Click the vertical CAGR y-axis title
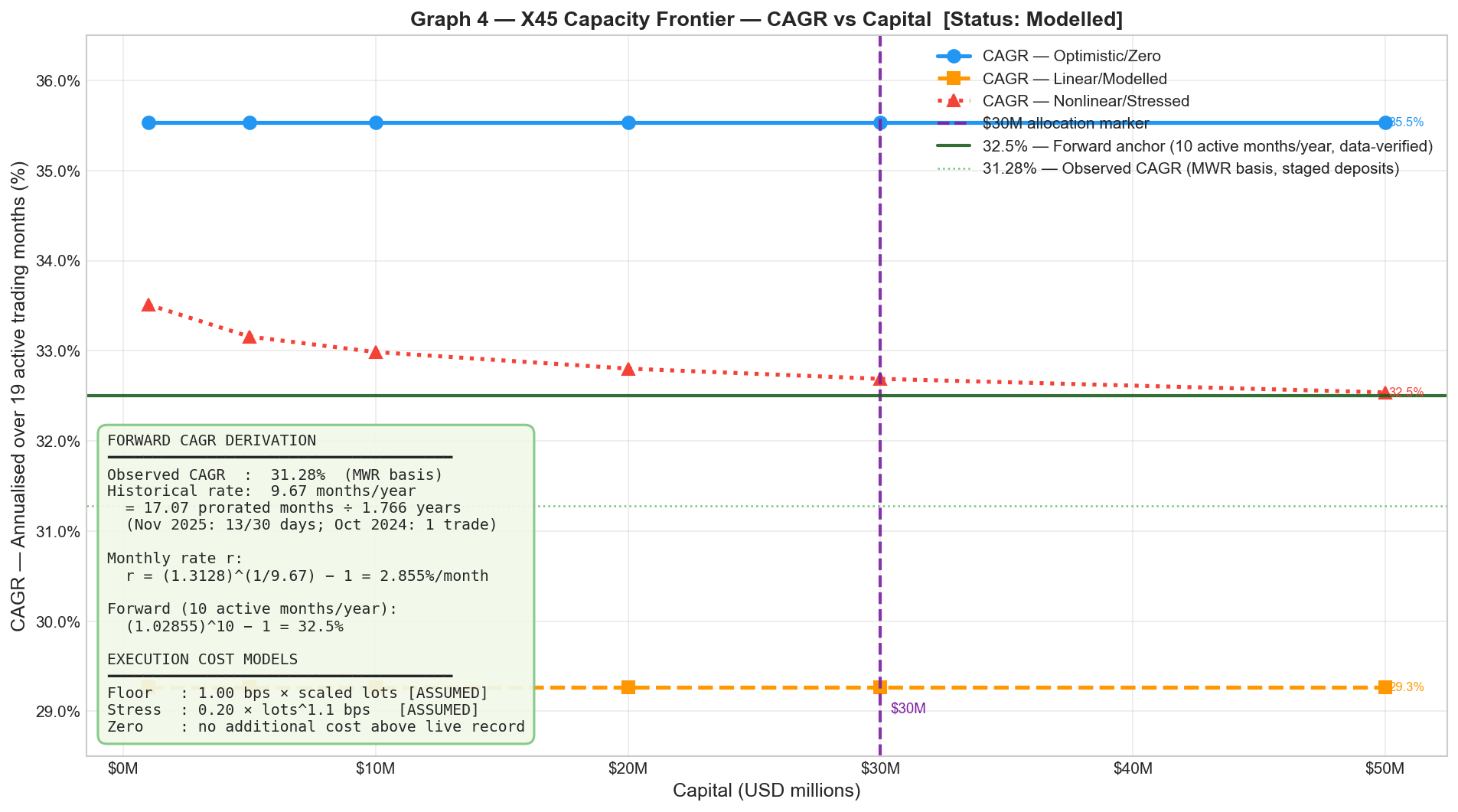Screen dimensions: 1458x812 (18, 396)
